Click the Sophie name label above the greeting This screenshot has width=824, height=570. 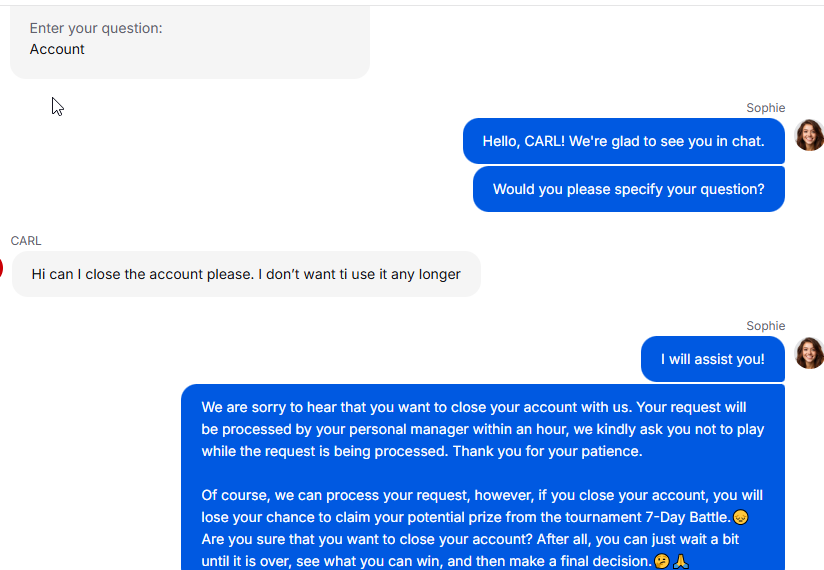[765, 108]
